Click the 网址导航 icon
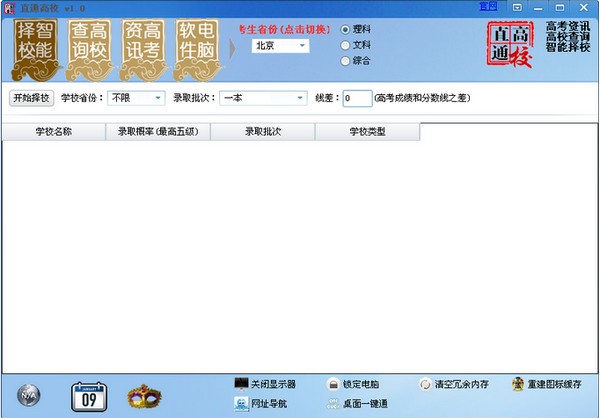Viewport: 600px width, 418px height. point(241,404)
